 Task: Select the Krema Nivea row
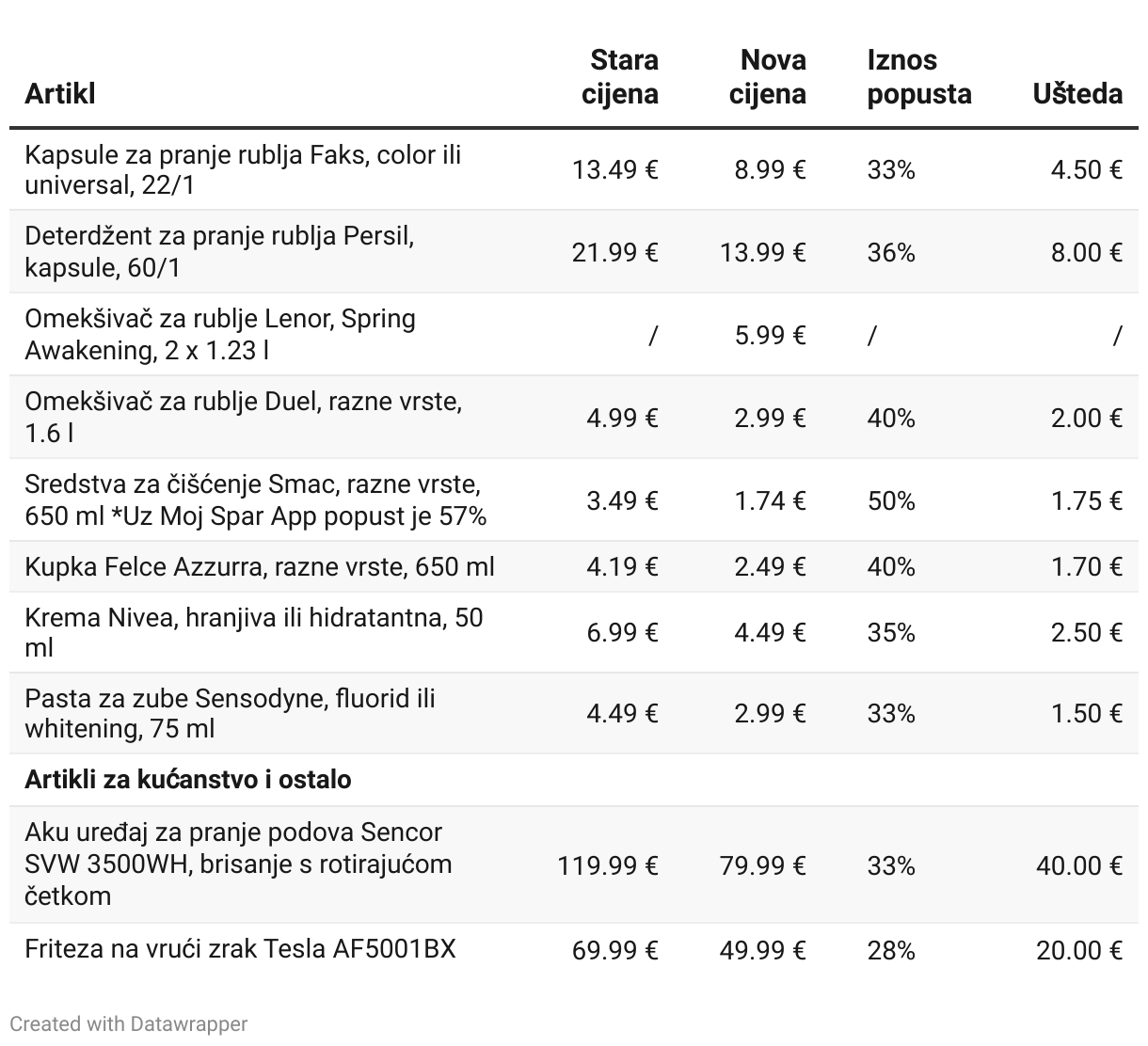(x=574, y=632)
